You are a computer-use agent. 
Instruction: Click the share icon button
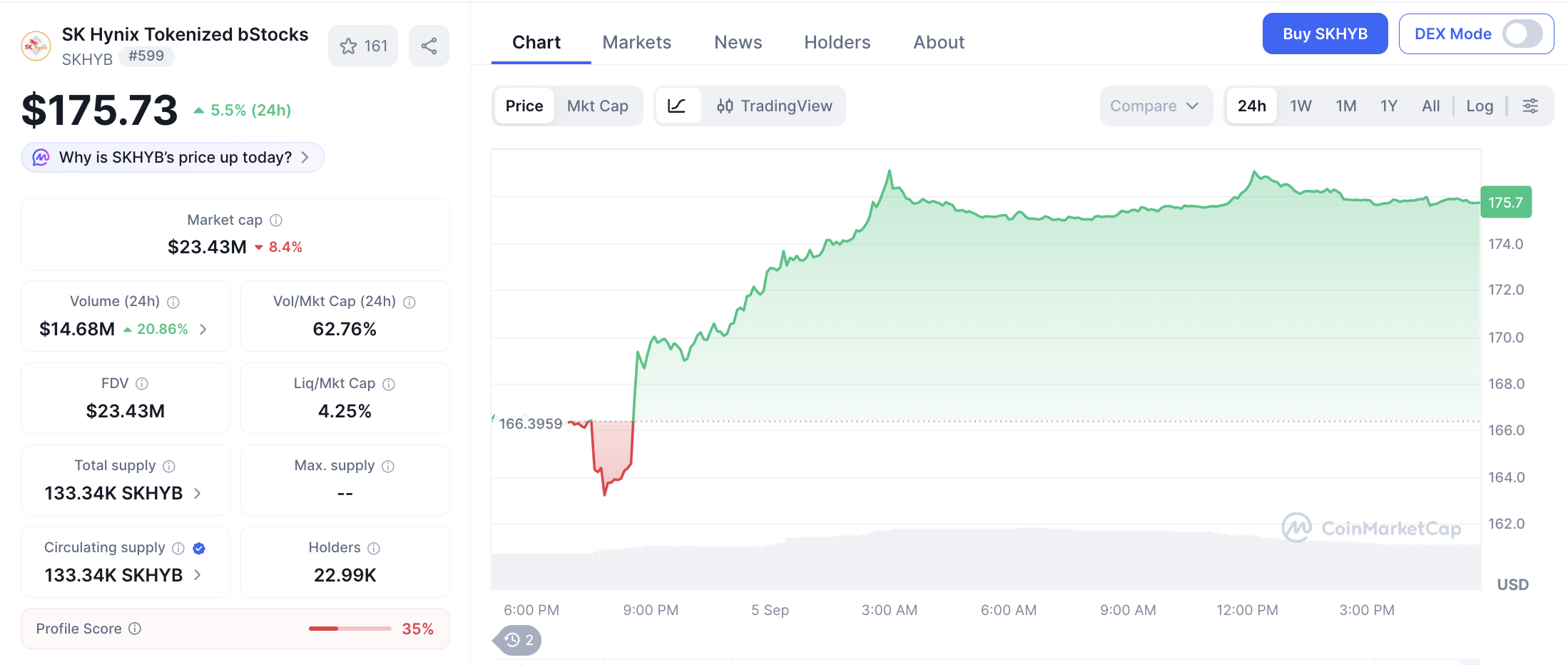[429, 46]
